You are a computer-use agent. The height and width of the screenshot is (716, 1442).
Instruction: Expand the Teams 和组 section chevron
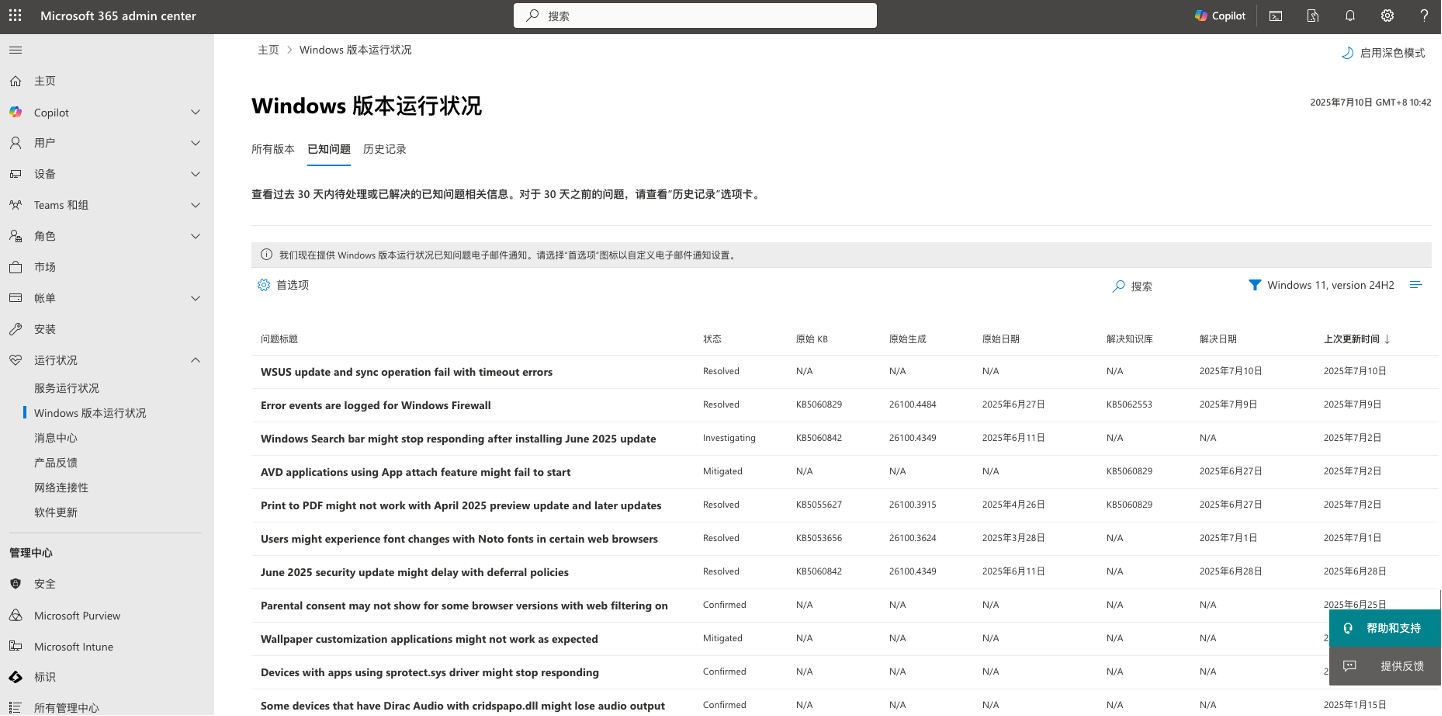pyautogui.click(x=196, y=205)
